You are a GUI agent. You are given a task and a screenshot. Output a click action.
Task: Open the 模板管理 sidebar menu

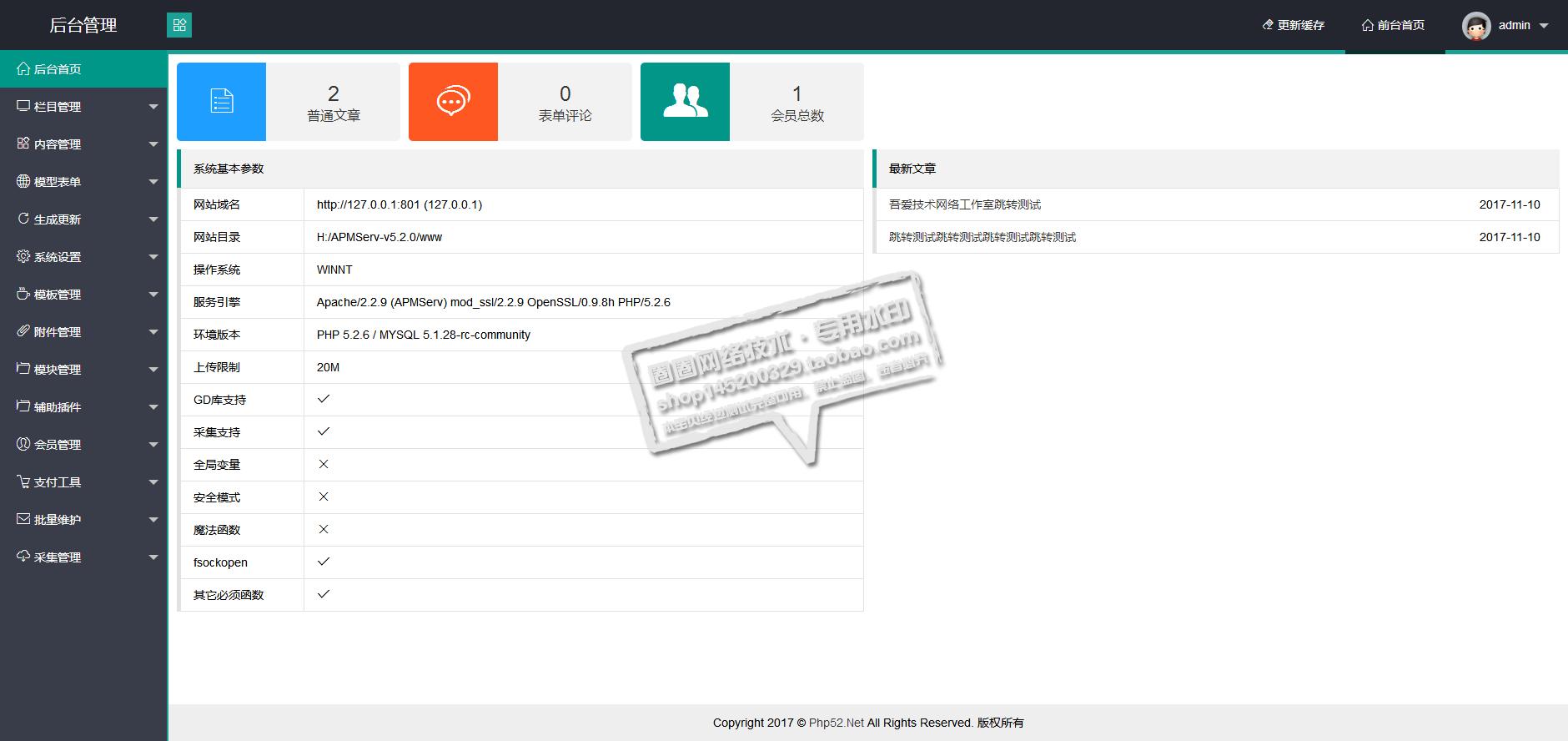coord(57,295)
